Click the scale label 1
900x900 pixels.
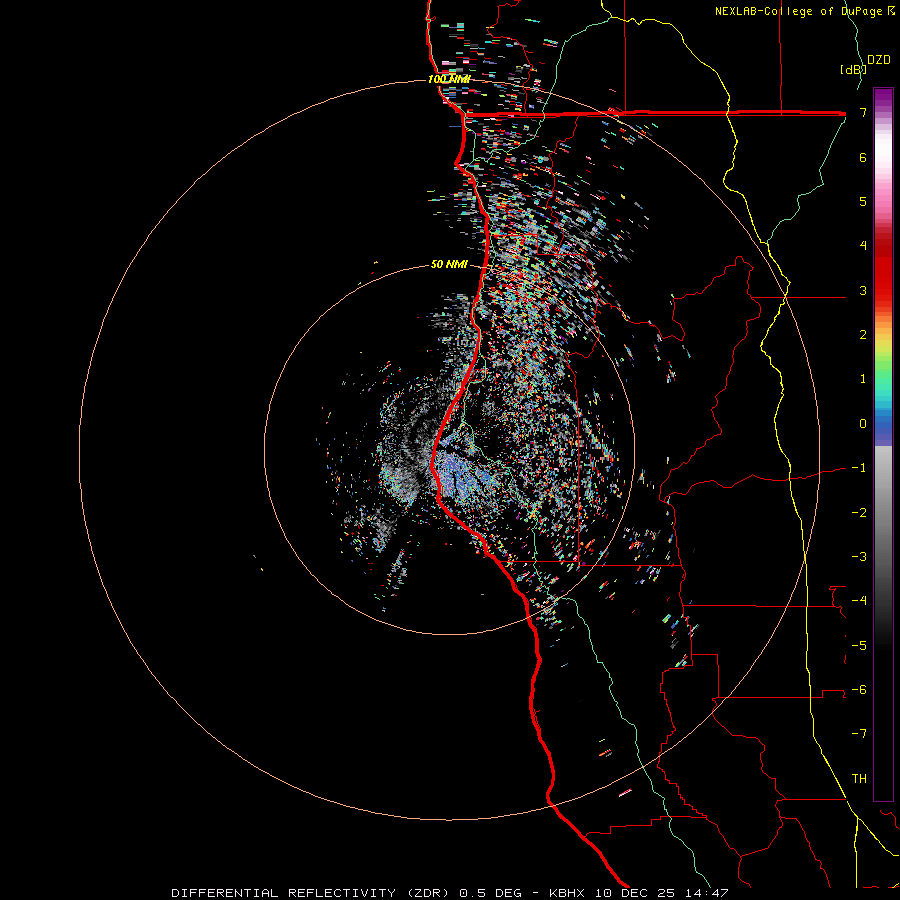863,379
